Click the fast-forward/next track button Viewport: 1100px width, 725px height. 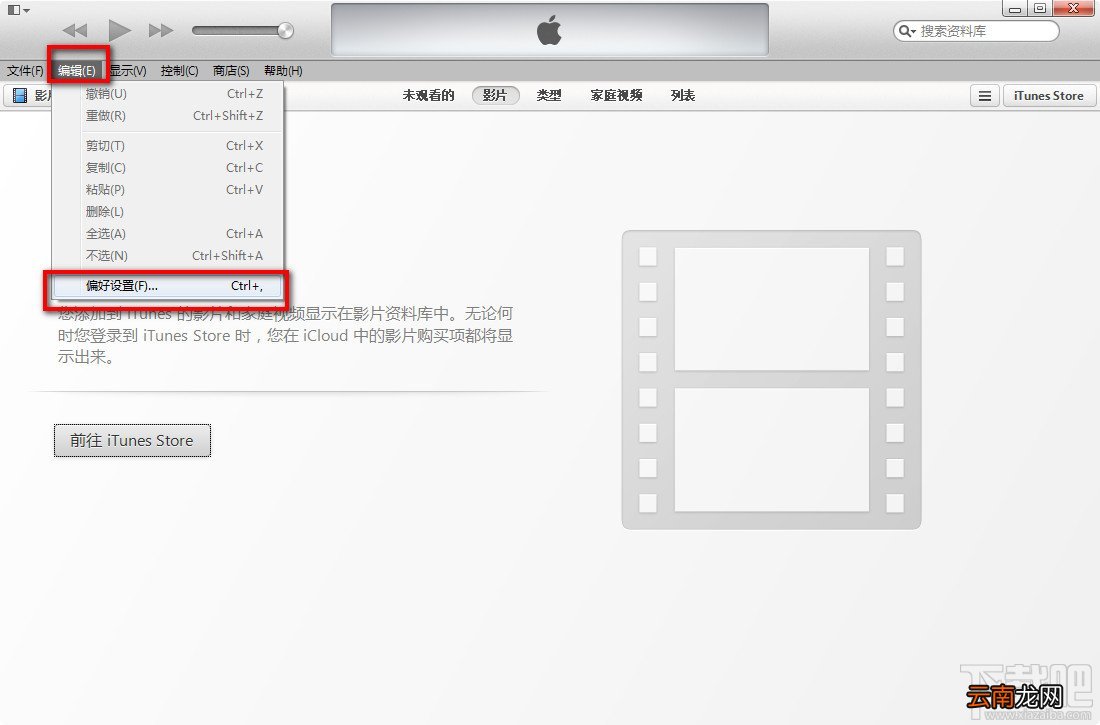[161, 30]
